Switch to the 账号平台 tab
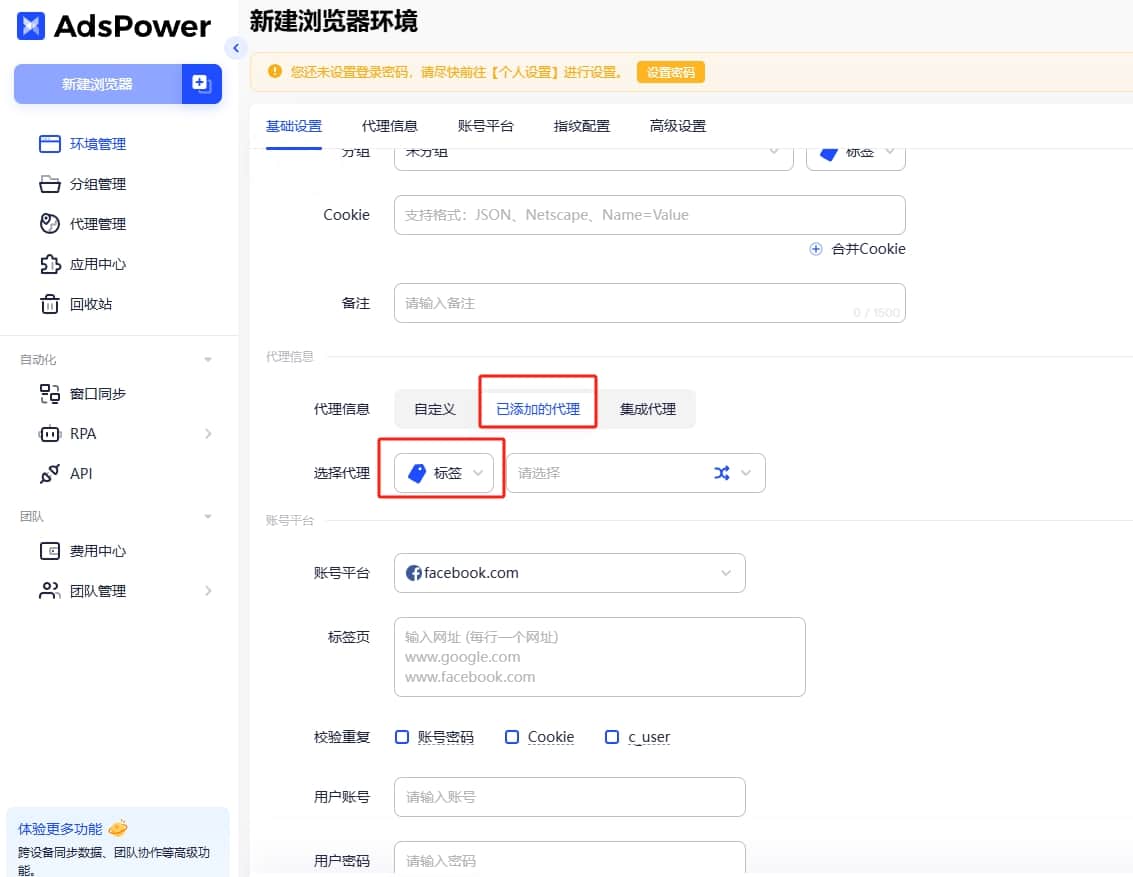Viewport: 1133px width, 877px height. (x=486, y=126)
